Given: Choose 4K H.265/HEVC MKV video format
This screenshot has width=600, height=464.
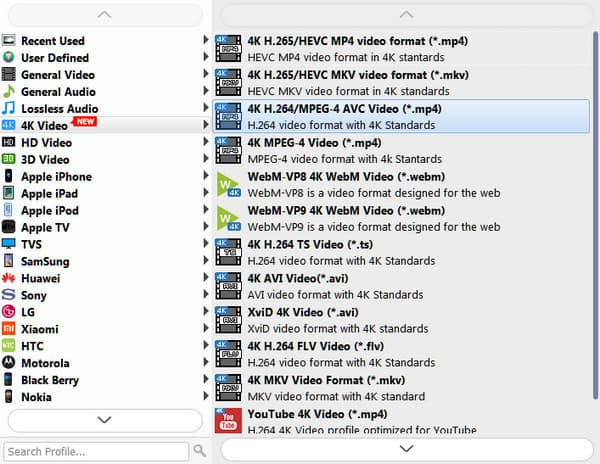Looking at the screenshot, I should click(x=401, y=83).
